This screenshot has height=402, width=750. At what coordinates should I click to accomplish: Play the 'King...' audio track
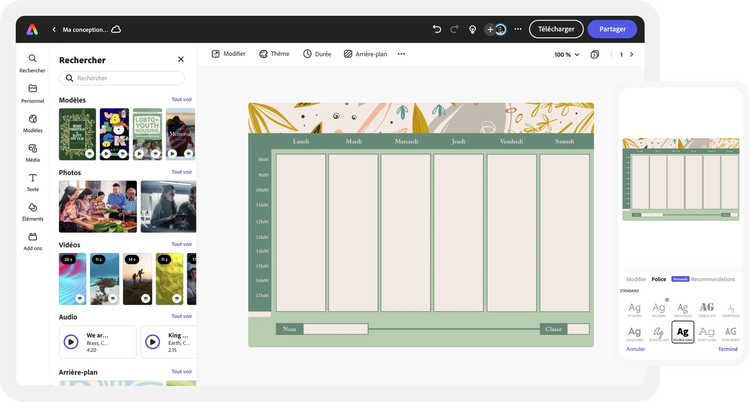(153, 342)
